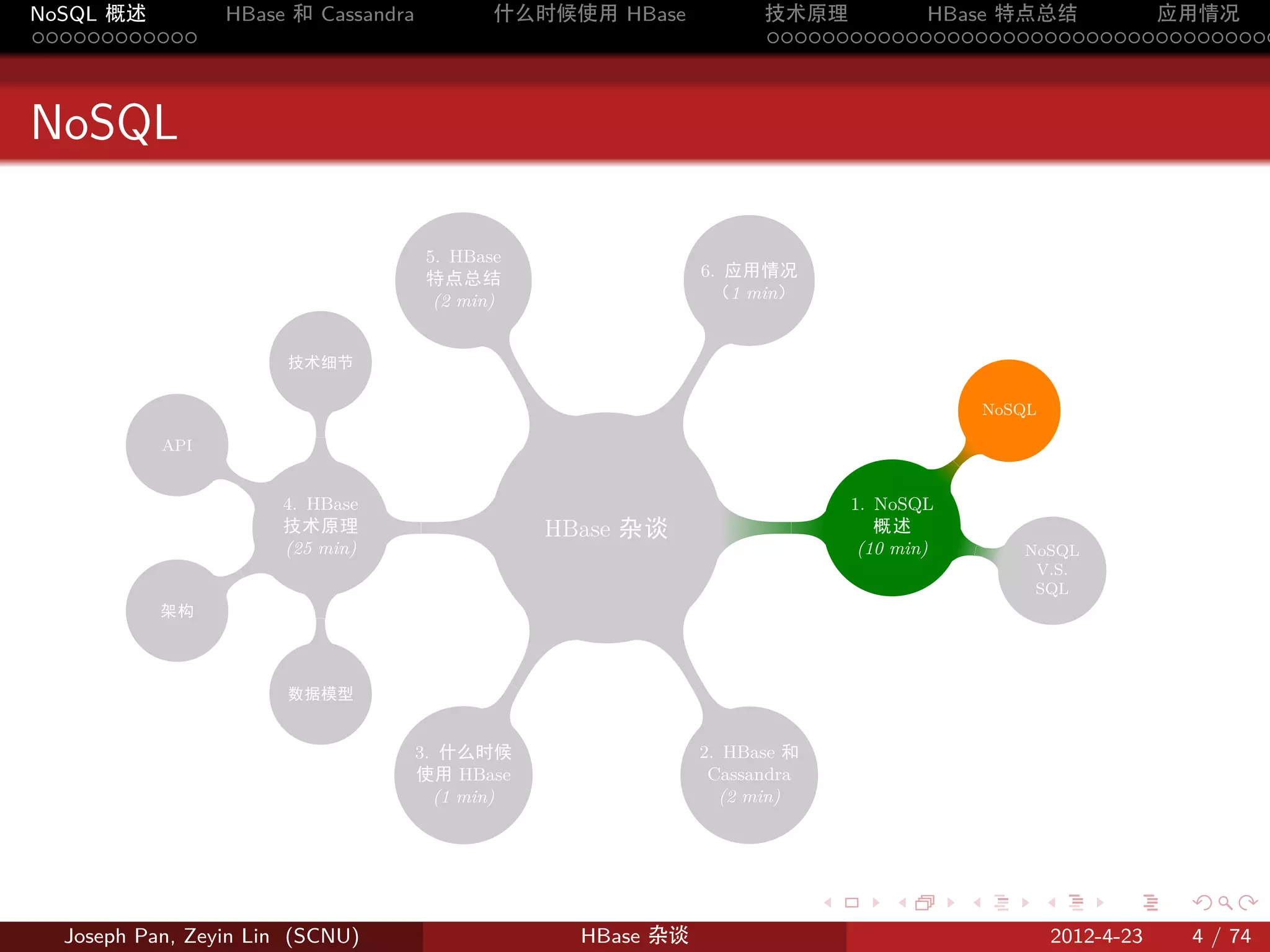The height and width of the screenshot is (952, 1270).
Task: Click last progress dot under NoSQL 概述
Action: [x=191, y=38]
